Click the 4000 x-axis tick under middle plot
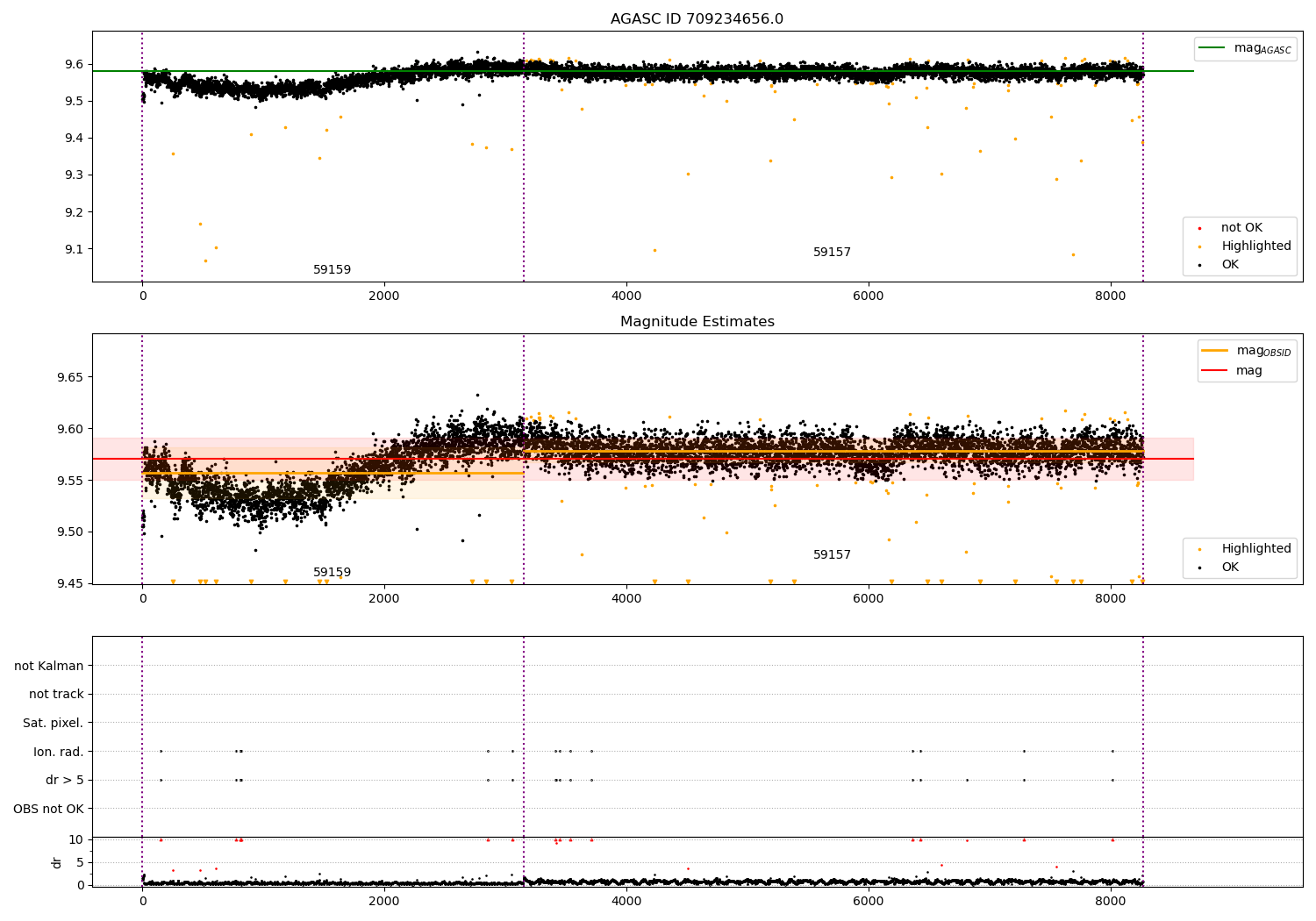1316x921 pixels. (626, 599)
